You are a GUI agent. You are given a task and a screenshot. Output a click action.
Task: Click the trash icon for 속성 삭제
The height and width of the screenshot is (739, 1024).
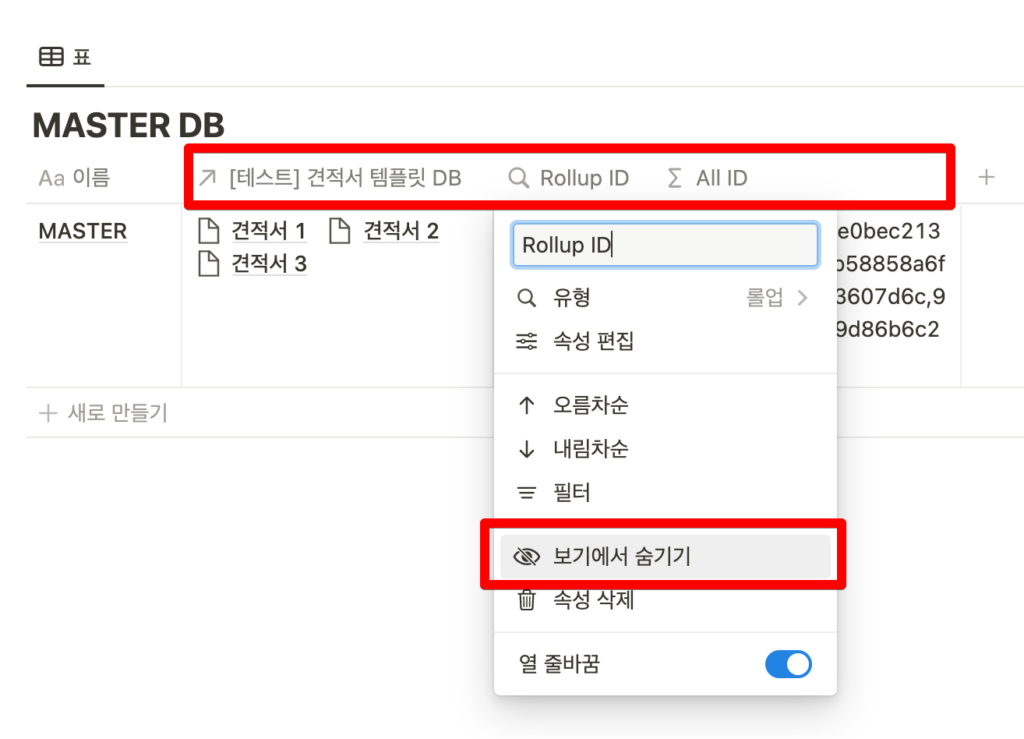point(526,600)
